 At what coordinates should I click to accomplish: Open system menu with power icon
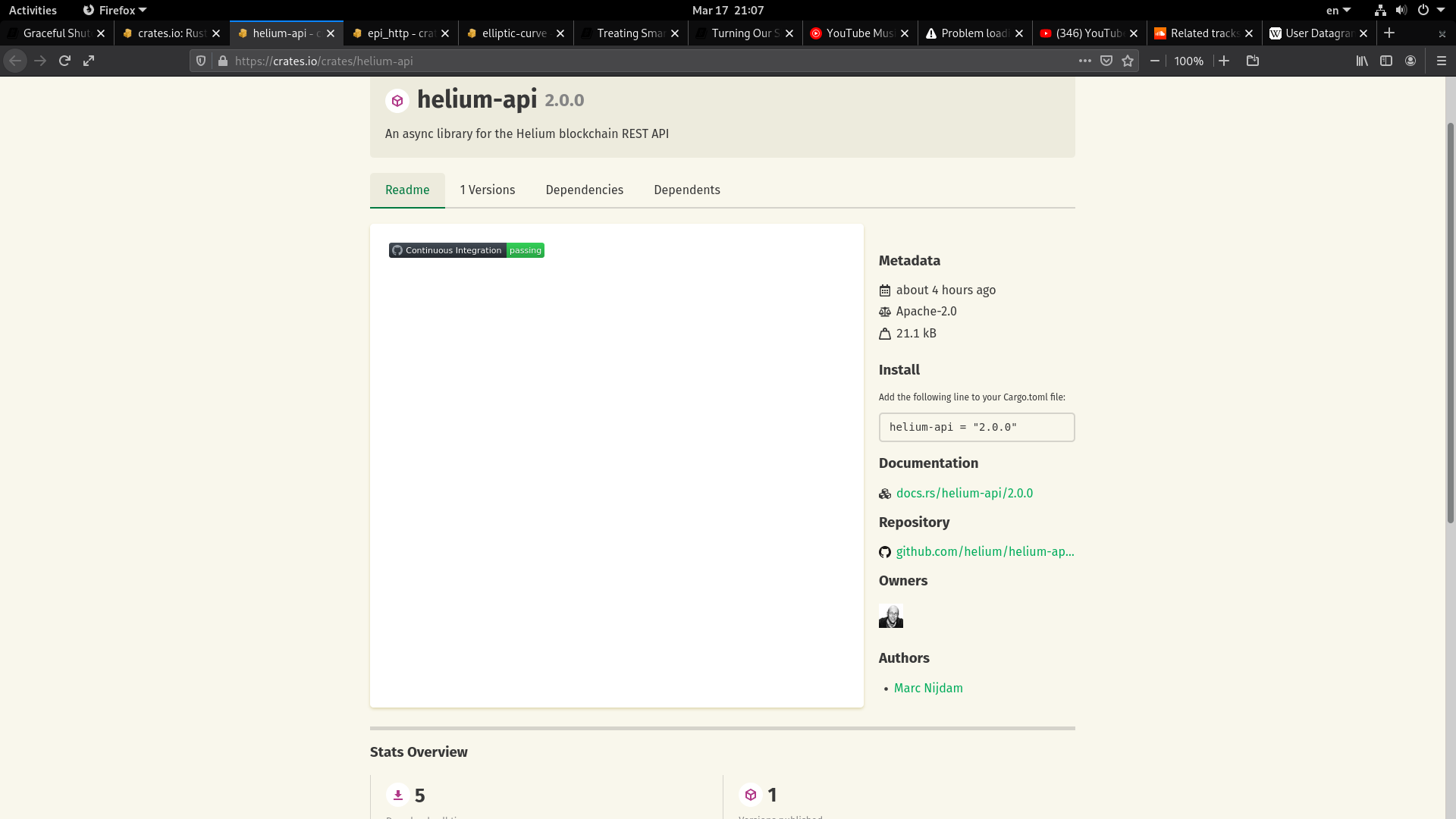point(1423,10)
